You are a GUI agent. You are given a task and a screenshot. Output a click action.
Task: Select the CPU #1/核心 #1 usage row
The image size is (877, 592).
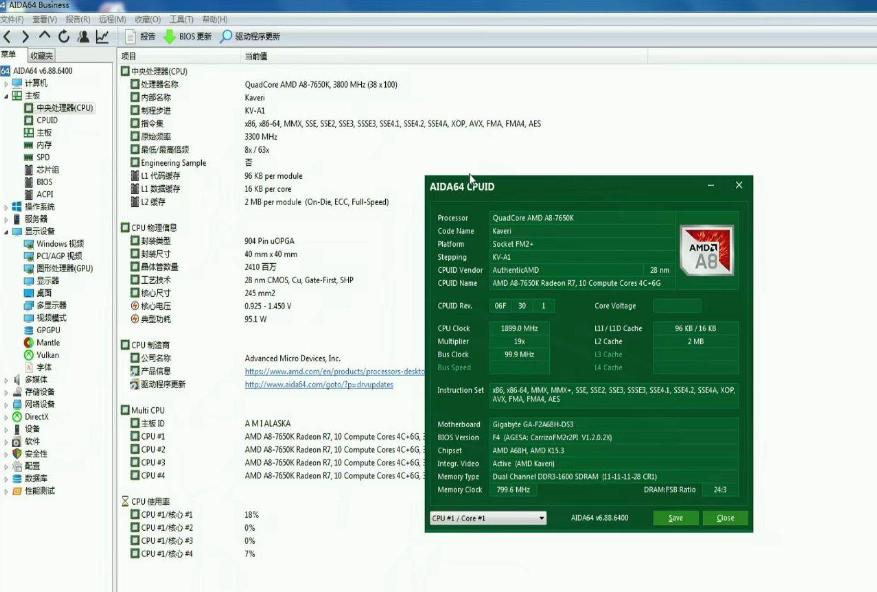(x=195, y=515)
